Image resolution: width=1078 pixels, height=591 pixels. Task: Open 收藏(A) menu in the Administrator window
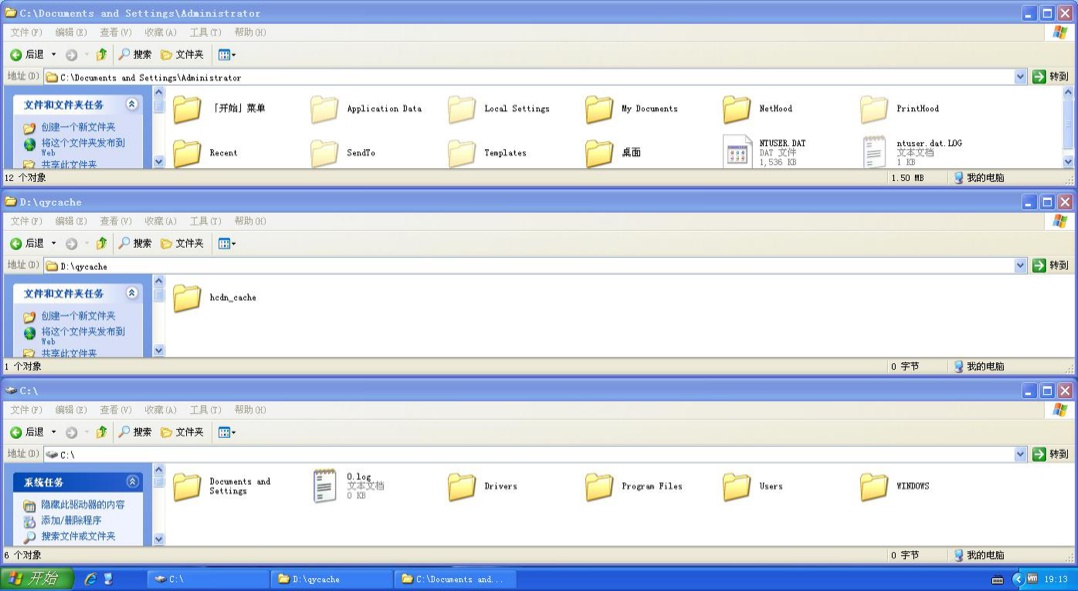coord(160,32)
